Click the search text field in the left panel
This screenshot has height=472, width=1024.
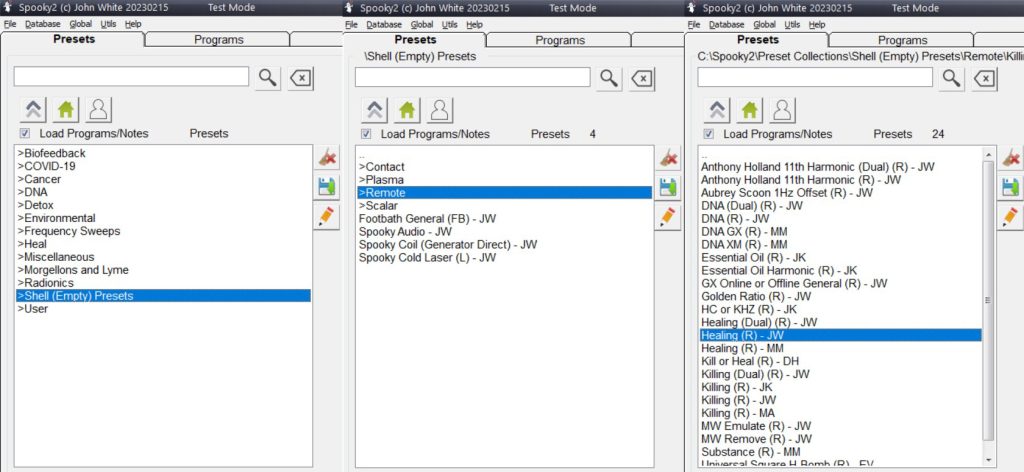130,77
